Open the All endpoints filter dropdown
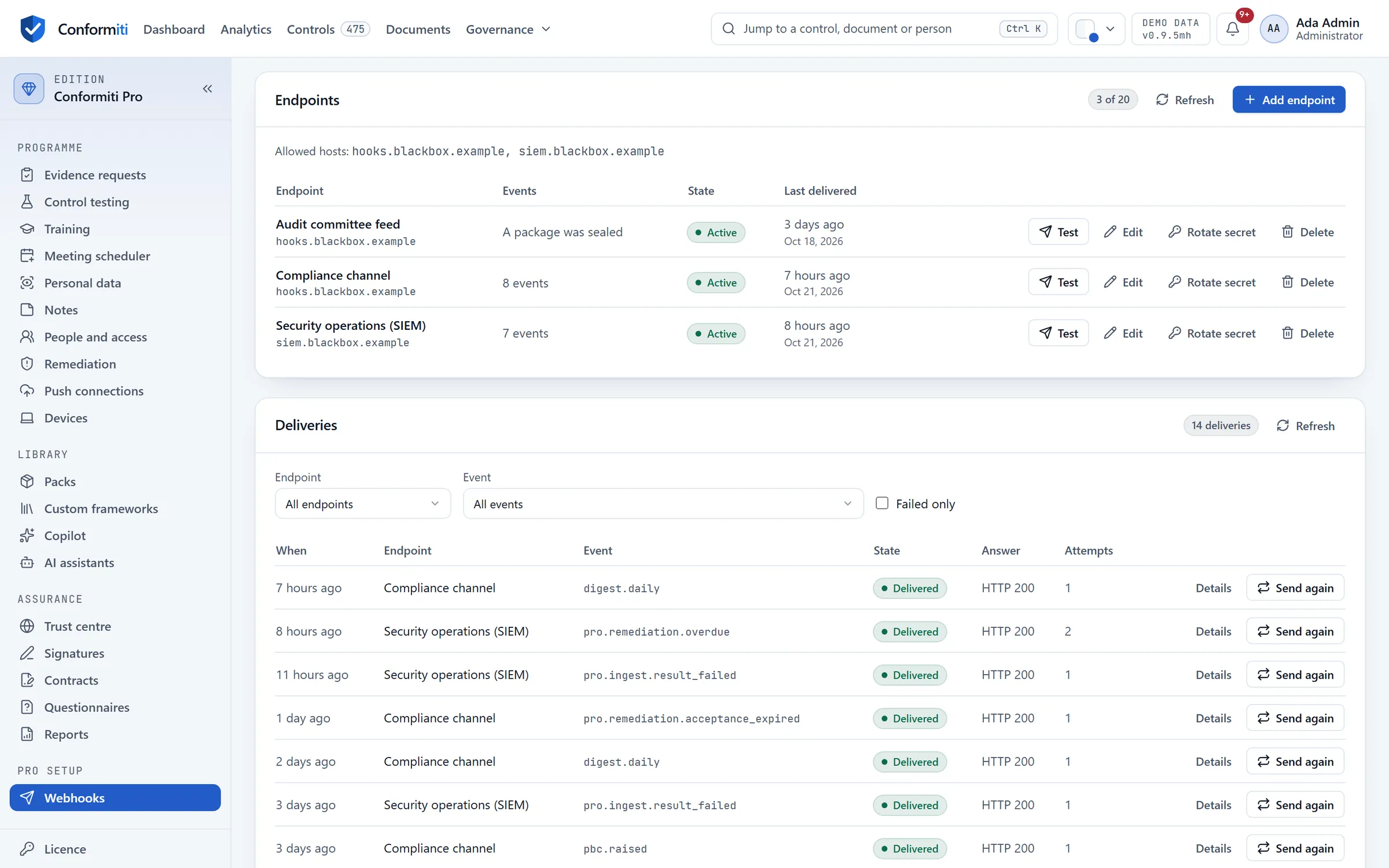 (x=363, y=504)
